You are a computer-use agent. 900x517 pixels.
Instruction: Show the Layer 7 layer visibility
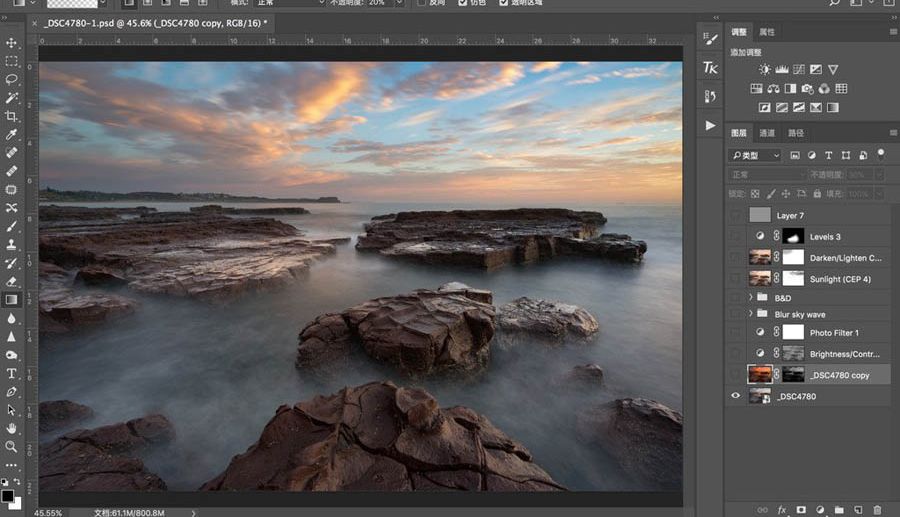click(x=735, y=215)
